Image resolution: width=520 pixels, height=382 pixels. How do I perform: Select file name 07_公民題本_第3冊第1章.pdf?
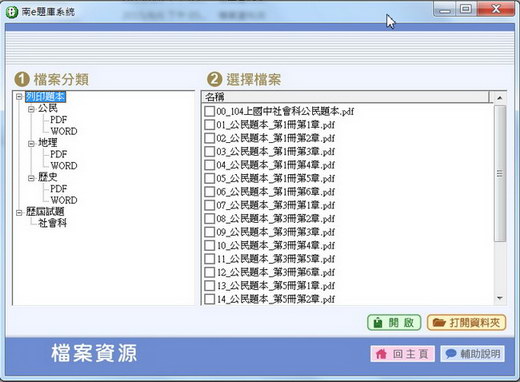click(x=276, y=205)
